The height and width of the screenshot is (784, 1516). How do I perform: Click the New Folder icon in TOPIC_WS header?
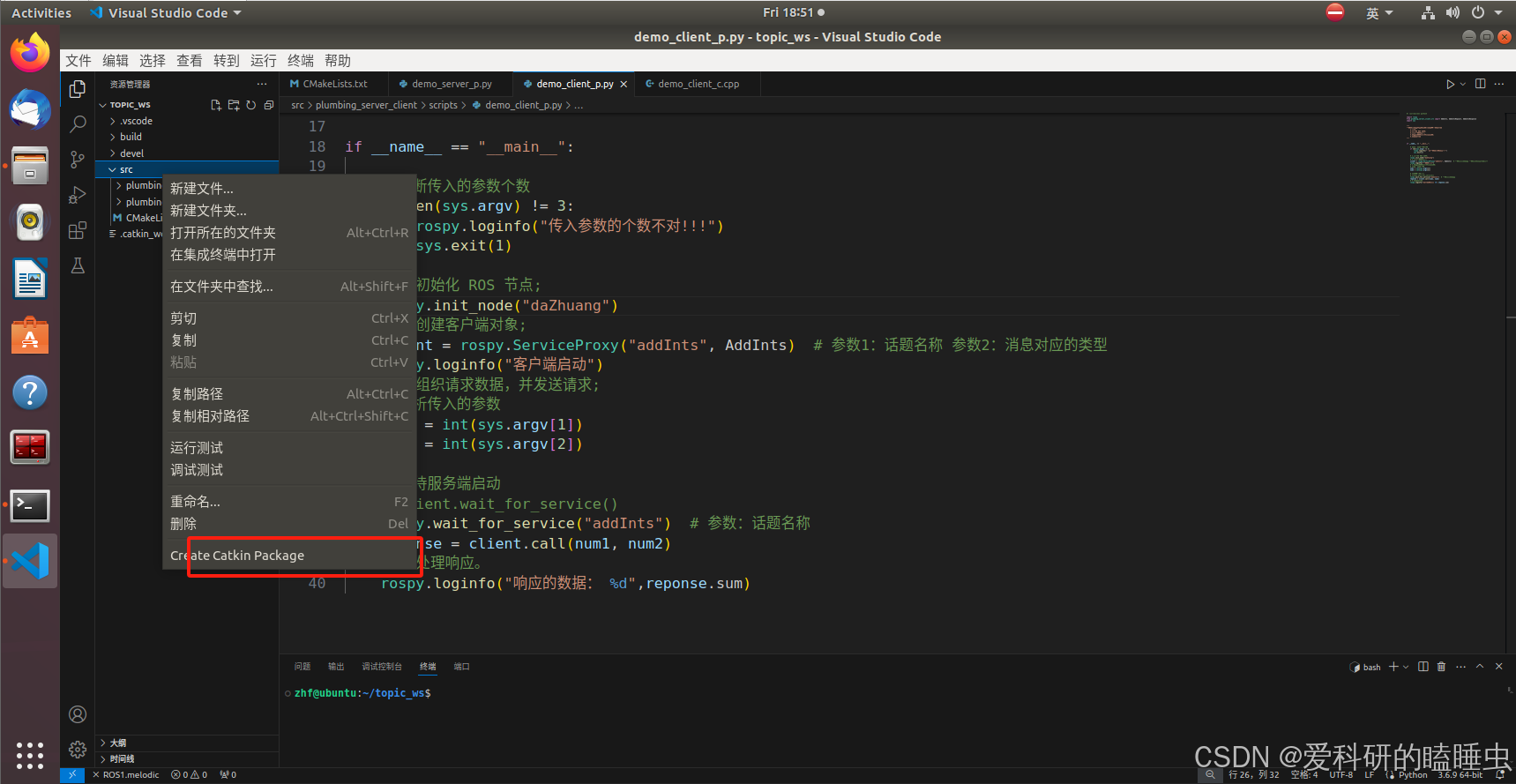tap(234, 105)
